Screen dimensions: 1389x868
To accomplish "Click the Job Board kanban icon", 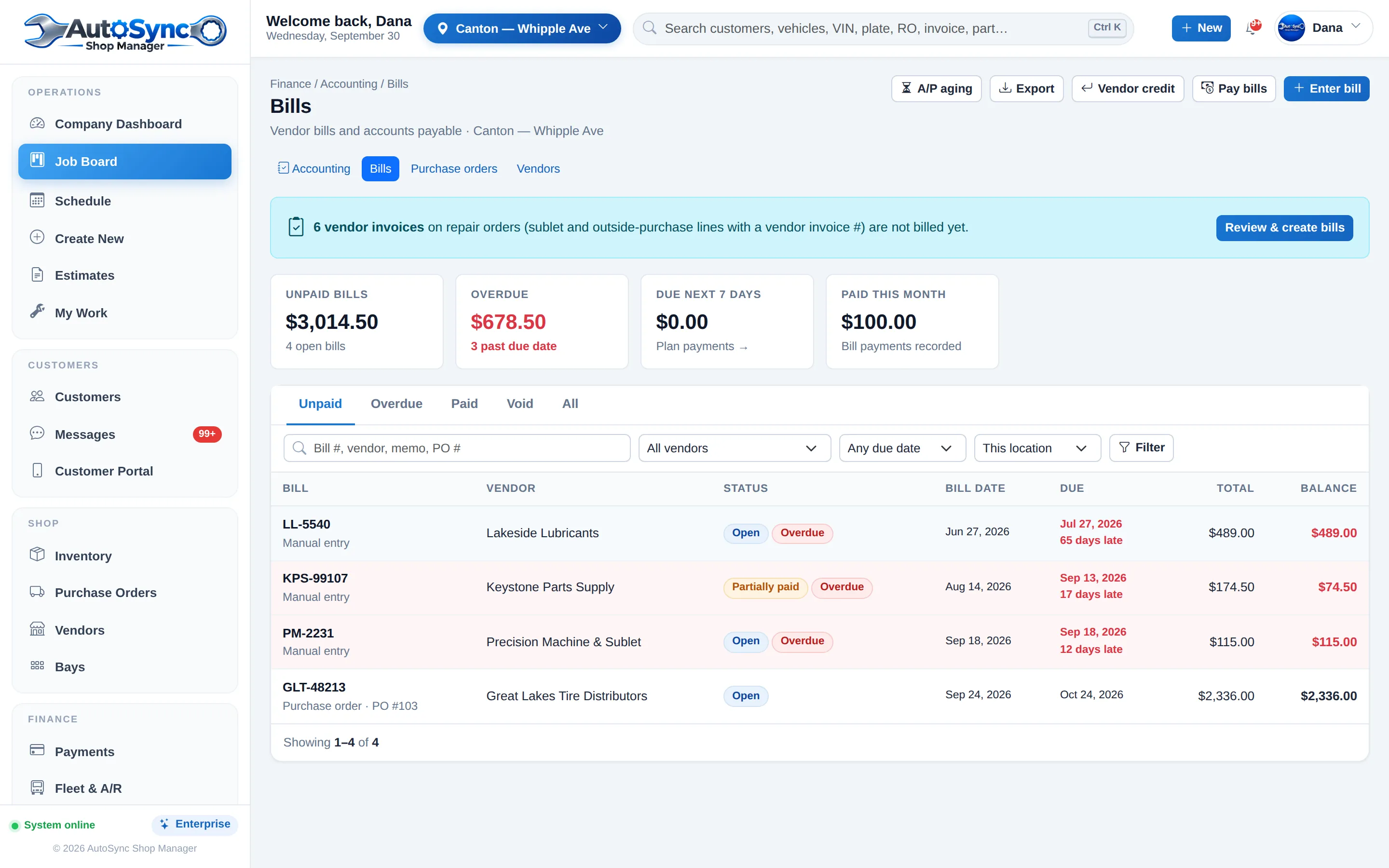I will click(37, 160).
